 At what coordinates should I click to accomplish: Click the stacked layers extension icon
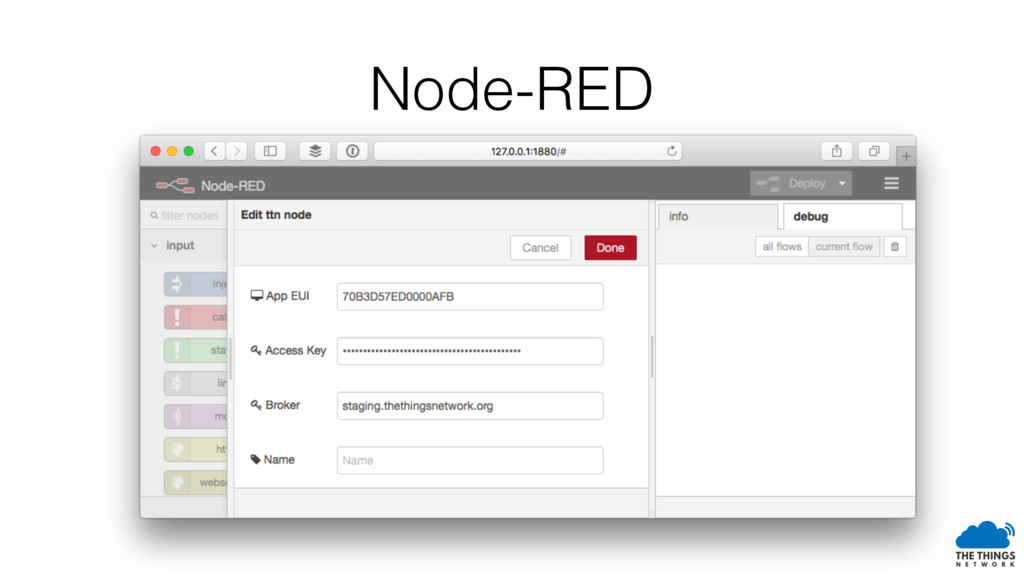(315, 151)
